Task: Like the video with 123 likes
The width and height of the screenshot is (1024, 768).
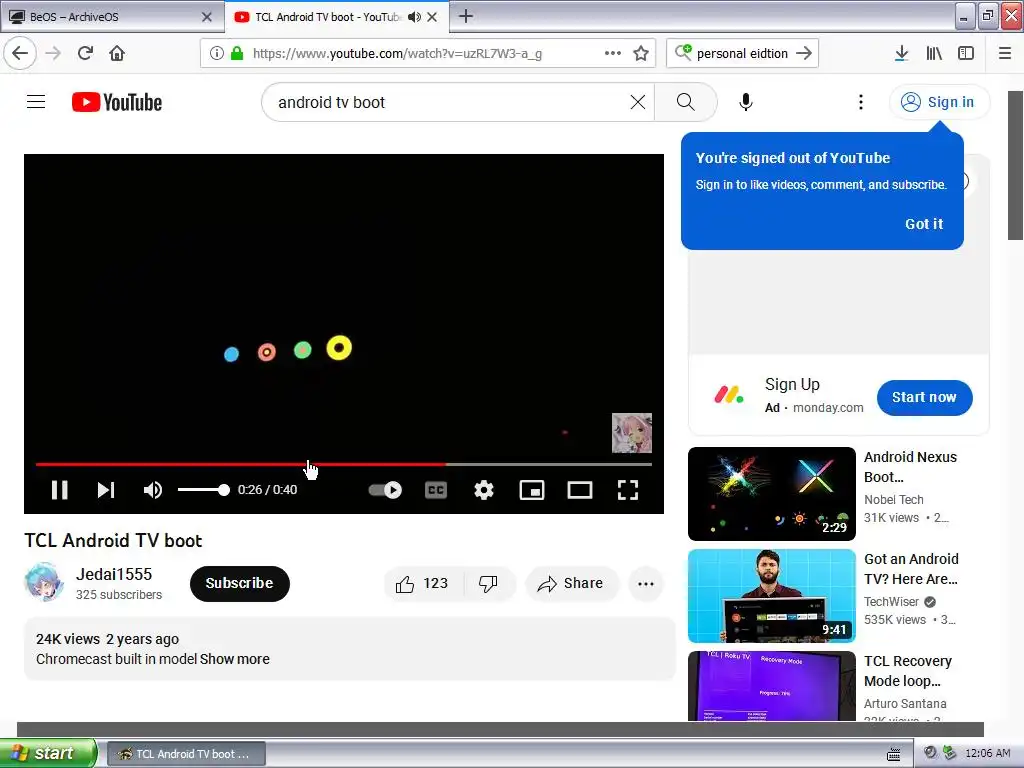Action: [x=423, y=583]
